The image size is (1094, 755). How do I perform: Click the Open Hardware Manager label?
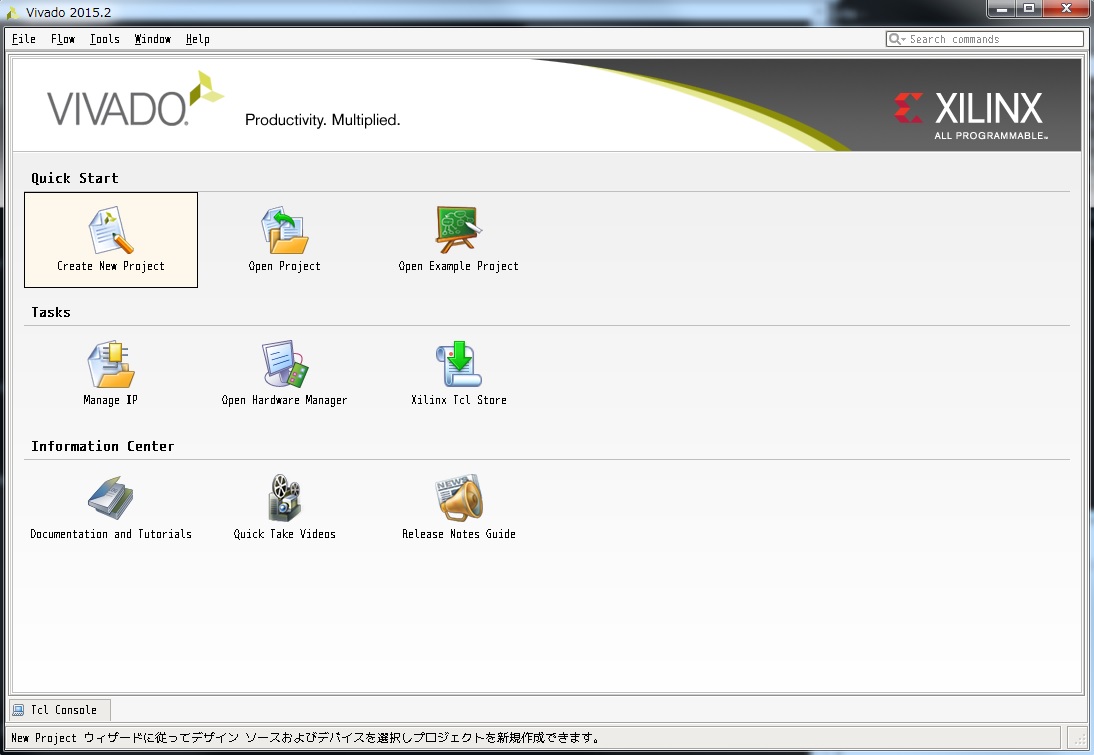point(284,400)
